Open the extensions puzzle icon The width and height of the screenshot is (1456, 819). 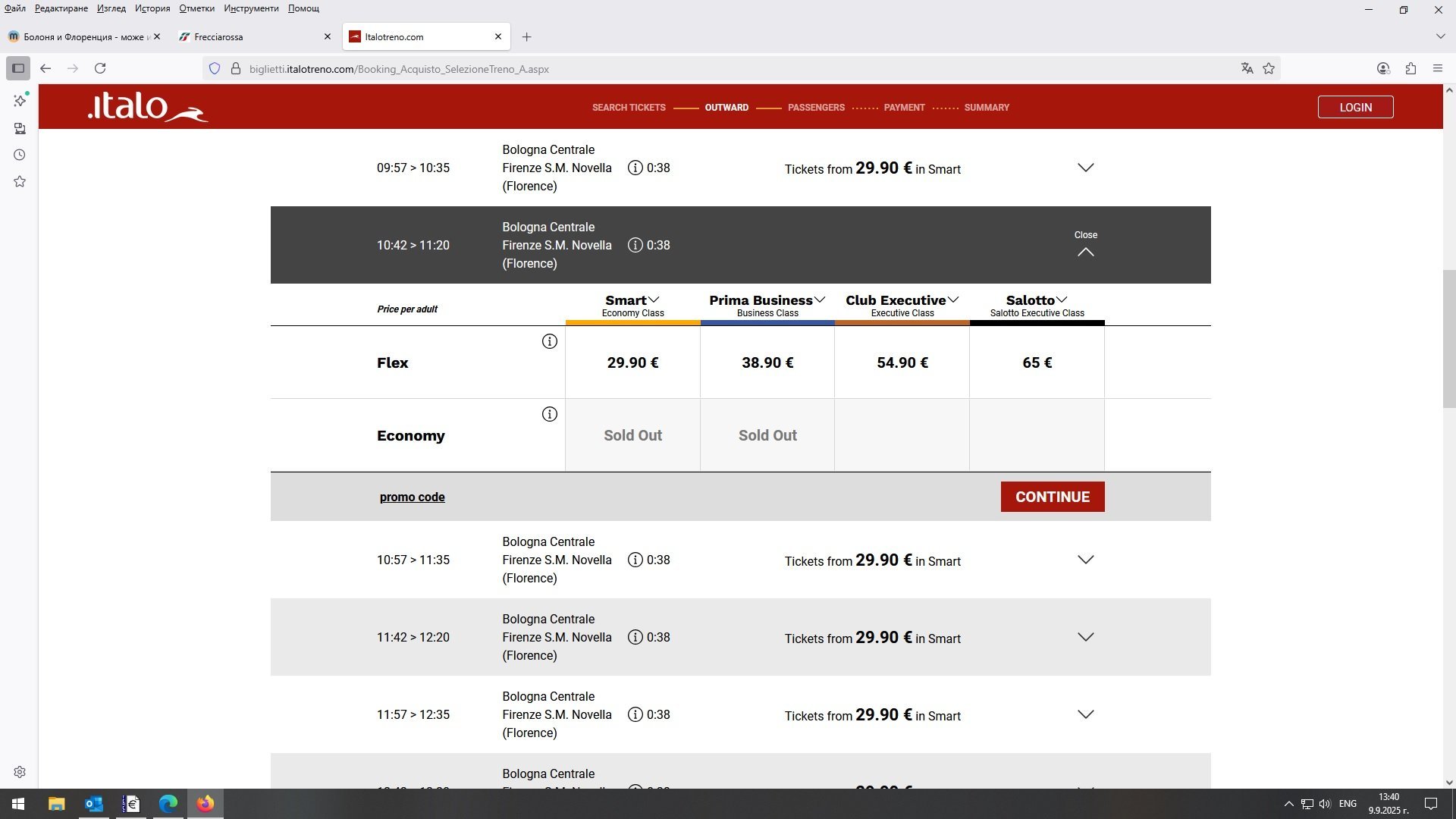(1410, 68)
